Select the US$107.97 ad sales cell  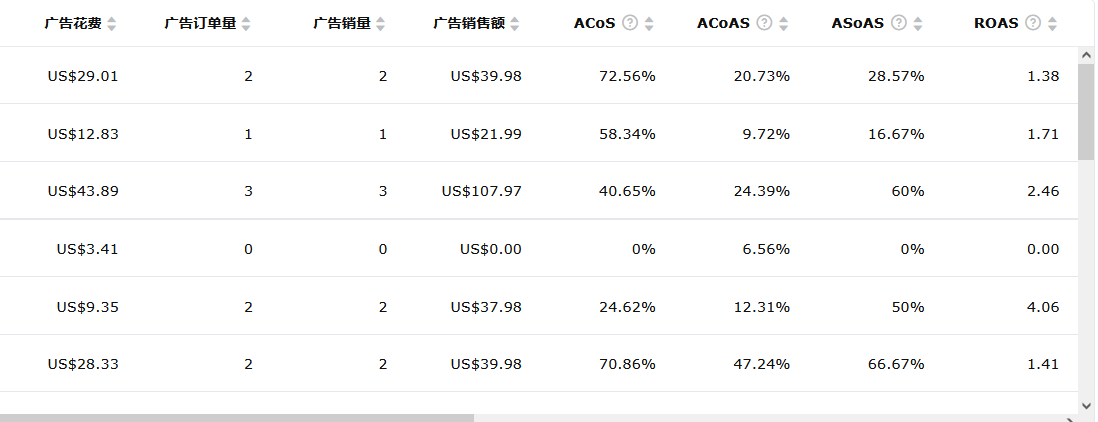click(x=482, y=191)
